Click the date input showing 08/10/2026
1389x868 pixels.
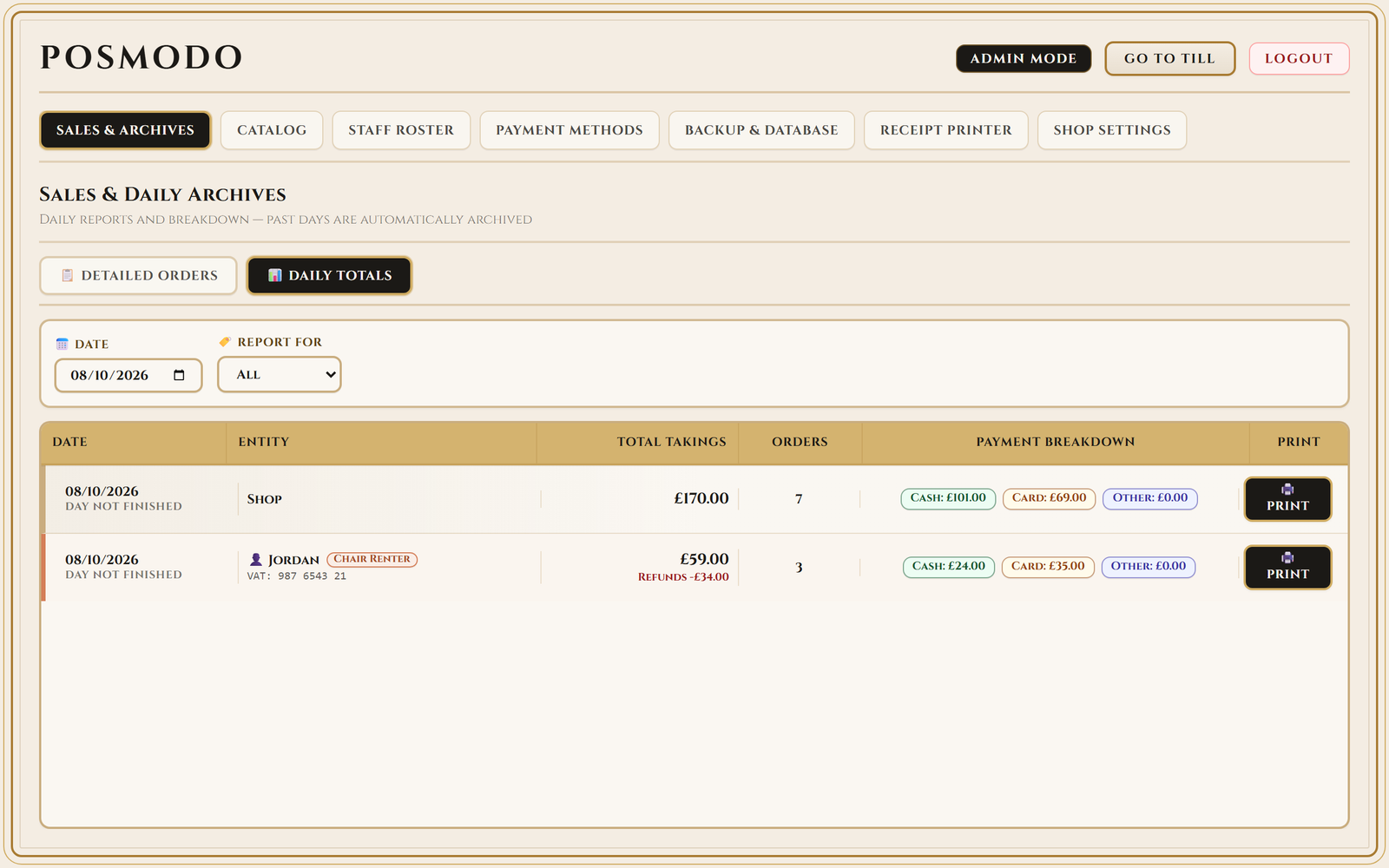128,375
